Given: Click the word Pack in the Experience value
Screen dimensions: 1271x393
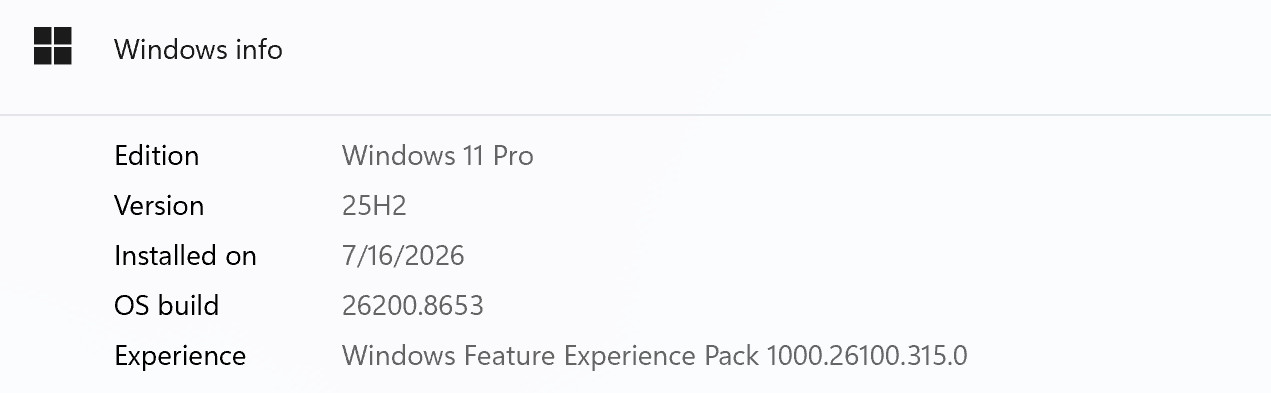Looking at the screenshot, I should click(x=731, y=356).
